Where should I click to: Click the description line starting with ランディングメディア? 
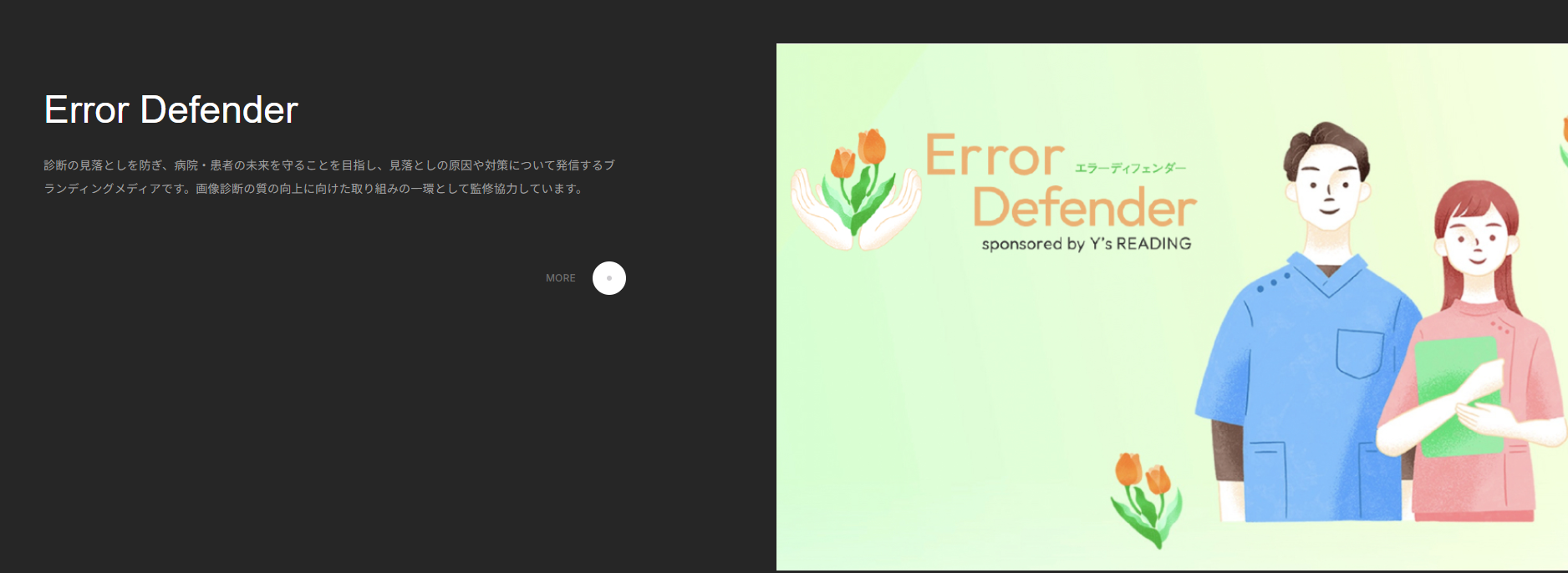click(x=313, y=189)
